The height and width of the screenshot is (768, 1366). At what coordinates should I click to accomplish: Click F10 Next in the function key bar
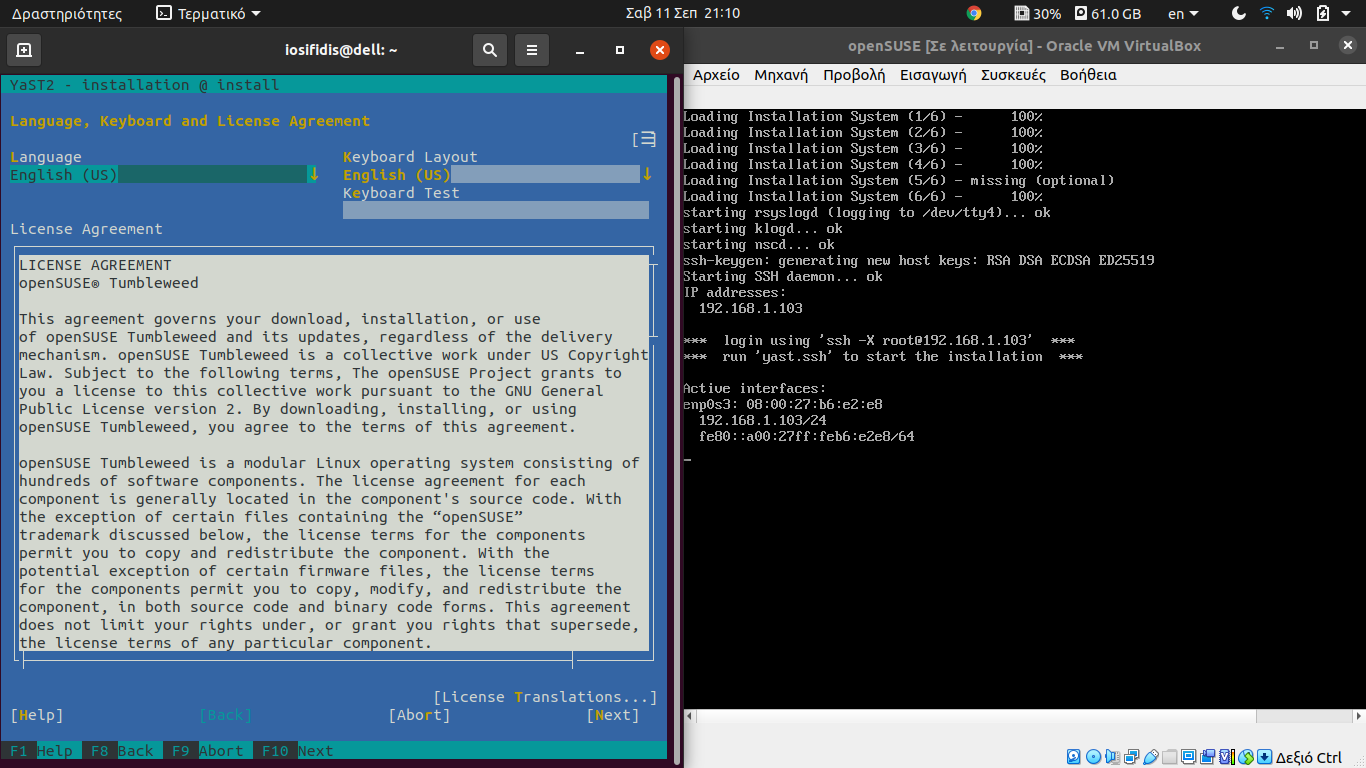297,751
